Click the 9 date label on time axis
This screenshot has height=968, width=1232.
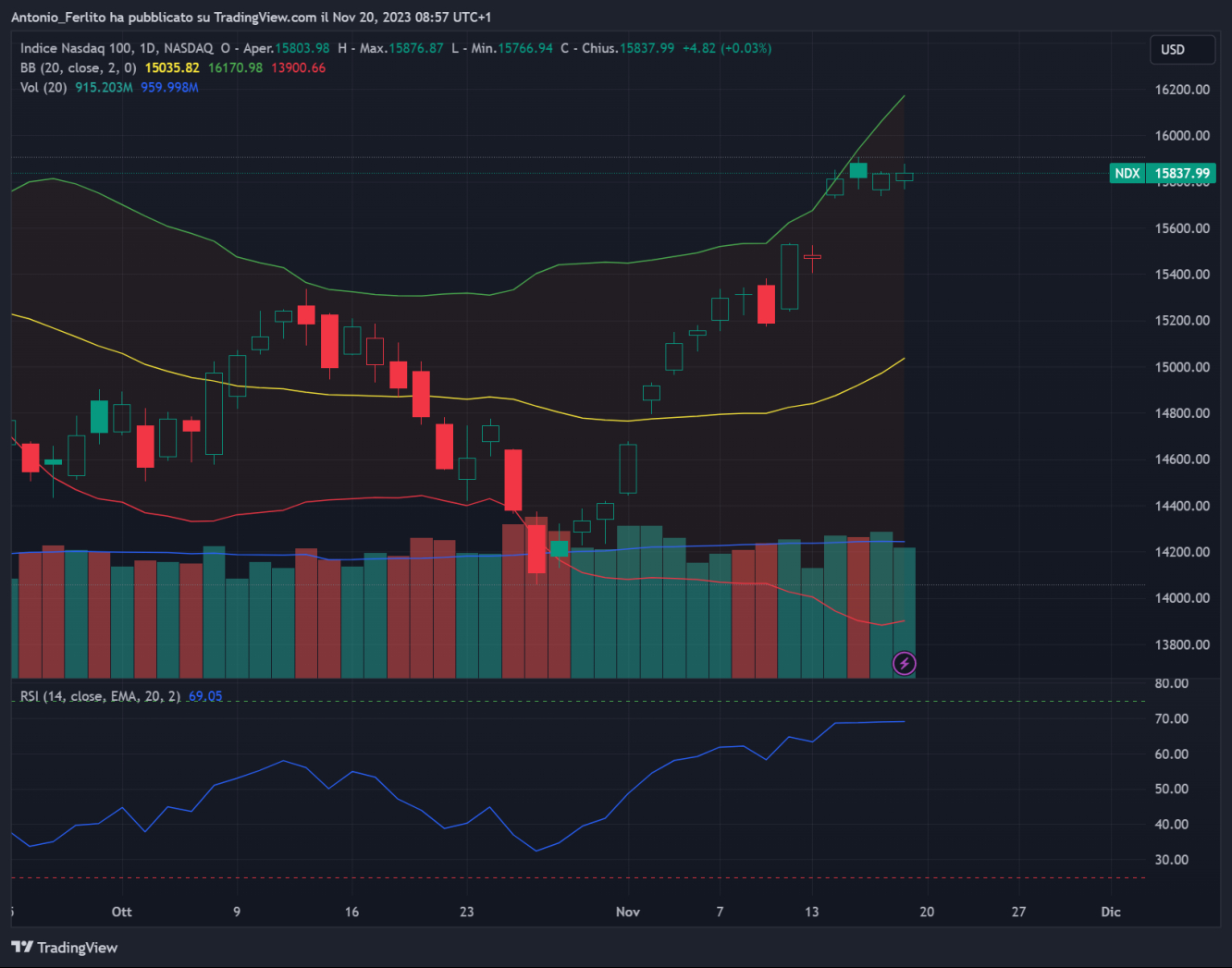237,912
